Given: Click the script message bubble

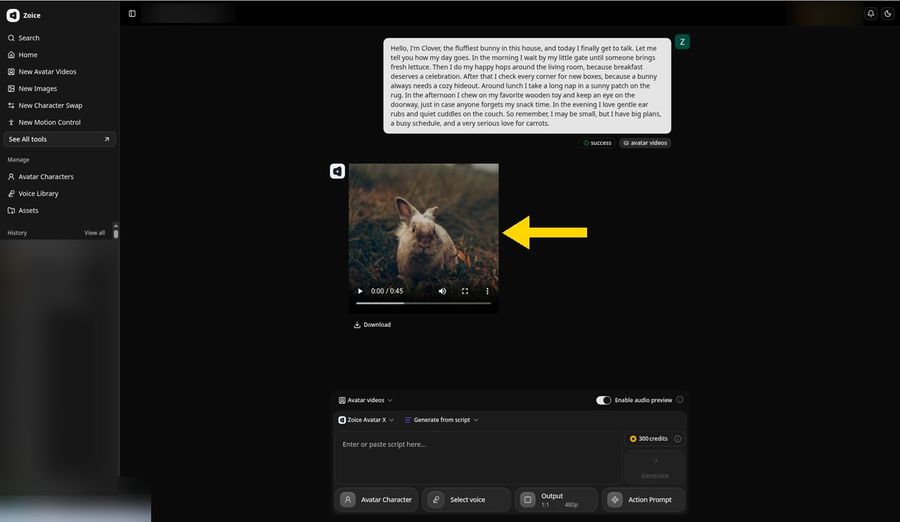Looking at the screenshot, I should tap(527, 86).
